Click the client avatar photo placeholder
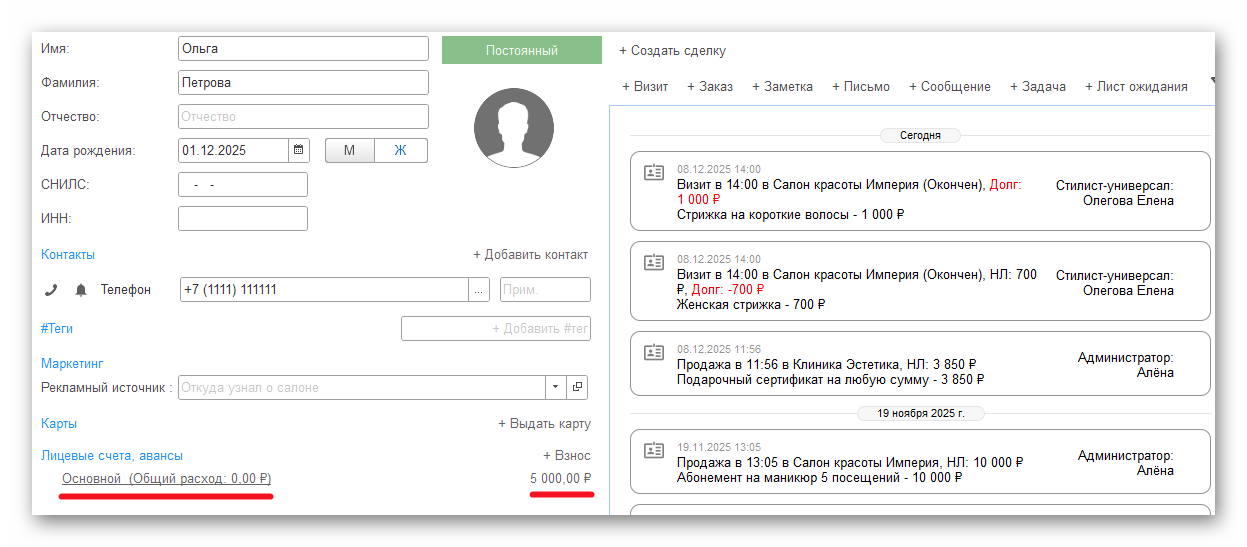1247x547 pixels. (x=514, y=127)
